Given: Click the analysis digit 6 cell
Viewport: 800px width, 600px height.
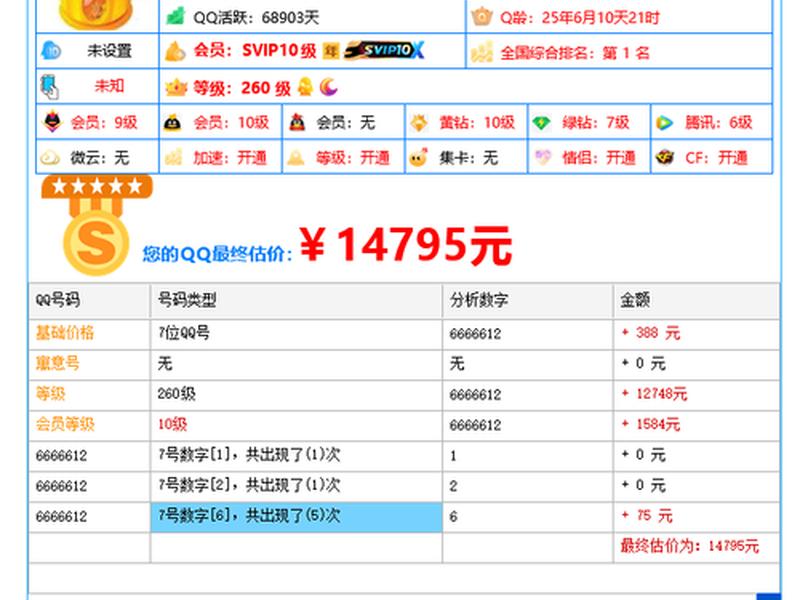Looking at the screenshot, I should pos(528,516).
